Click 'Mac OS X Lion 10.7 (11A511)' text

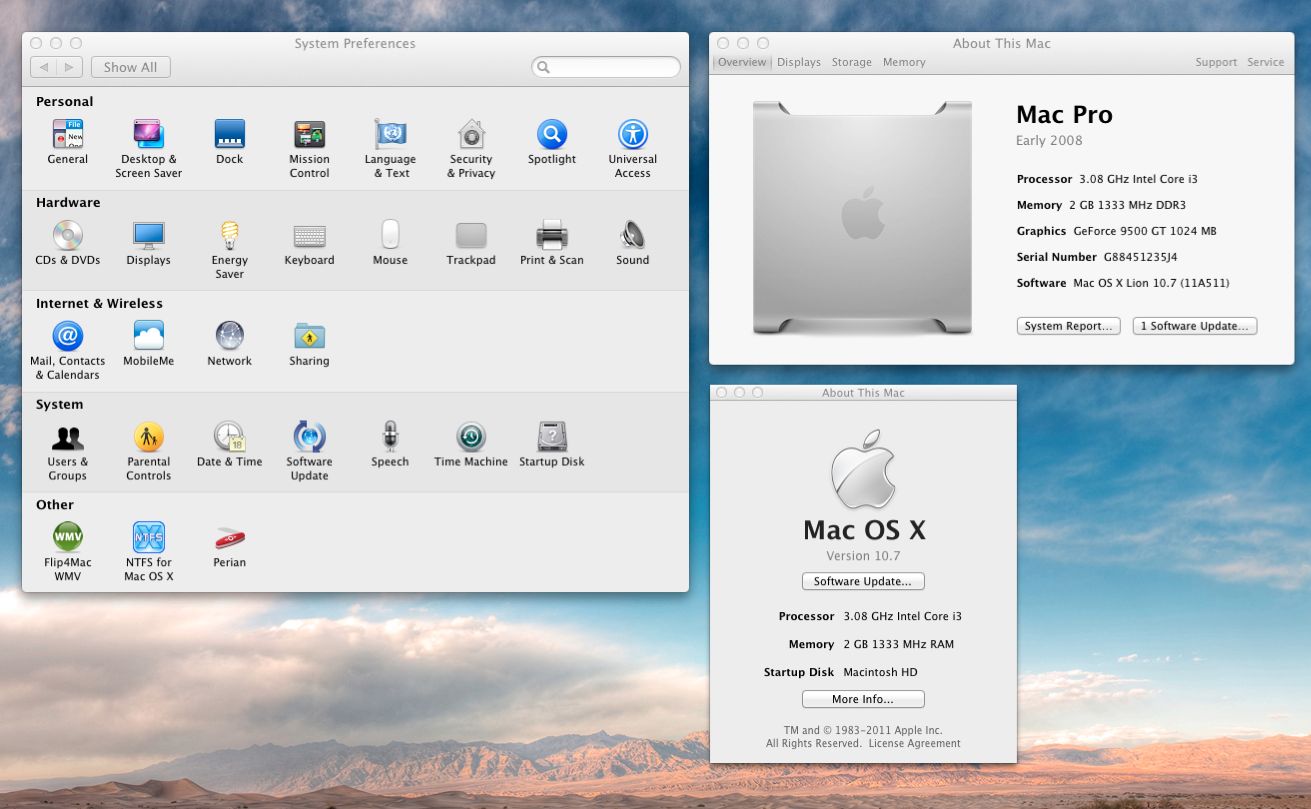point(1151,283)
